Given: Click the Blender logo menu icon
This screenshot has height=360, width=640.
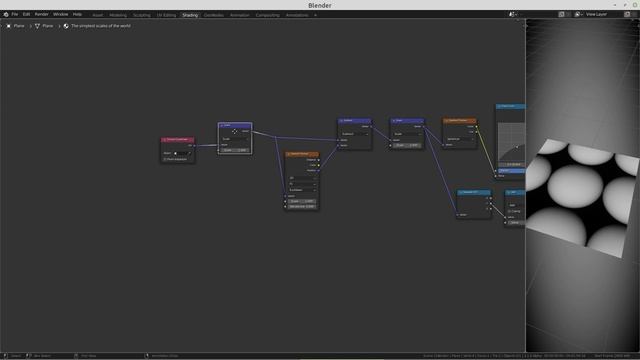Looking at the screenshot, I should [x=6, y=14].
